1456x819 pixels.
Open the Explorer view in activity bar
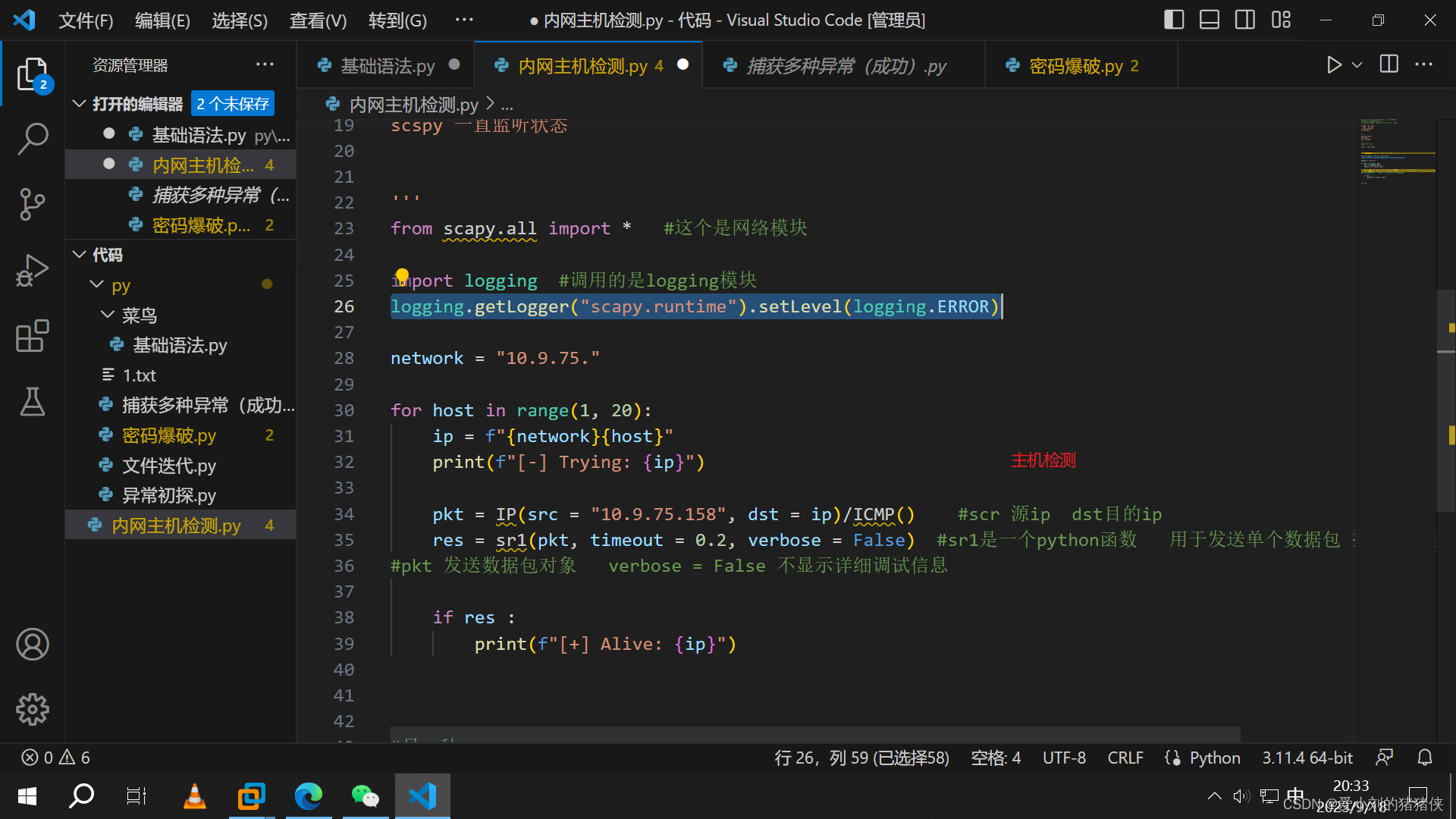(x=33, y=74)
